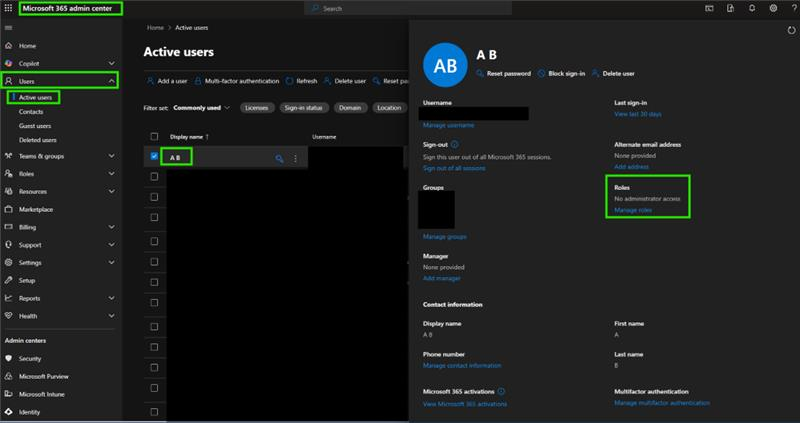
Task: Expand the Settings menu chevron
Action: (x=111, y=263)
